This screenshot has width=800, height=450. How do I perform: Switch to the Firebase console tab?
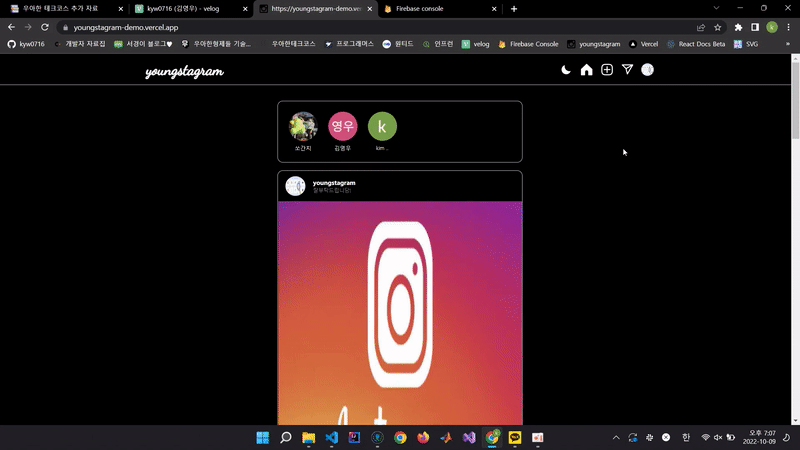click(x=439, y=9)
